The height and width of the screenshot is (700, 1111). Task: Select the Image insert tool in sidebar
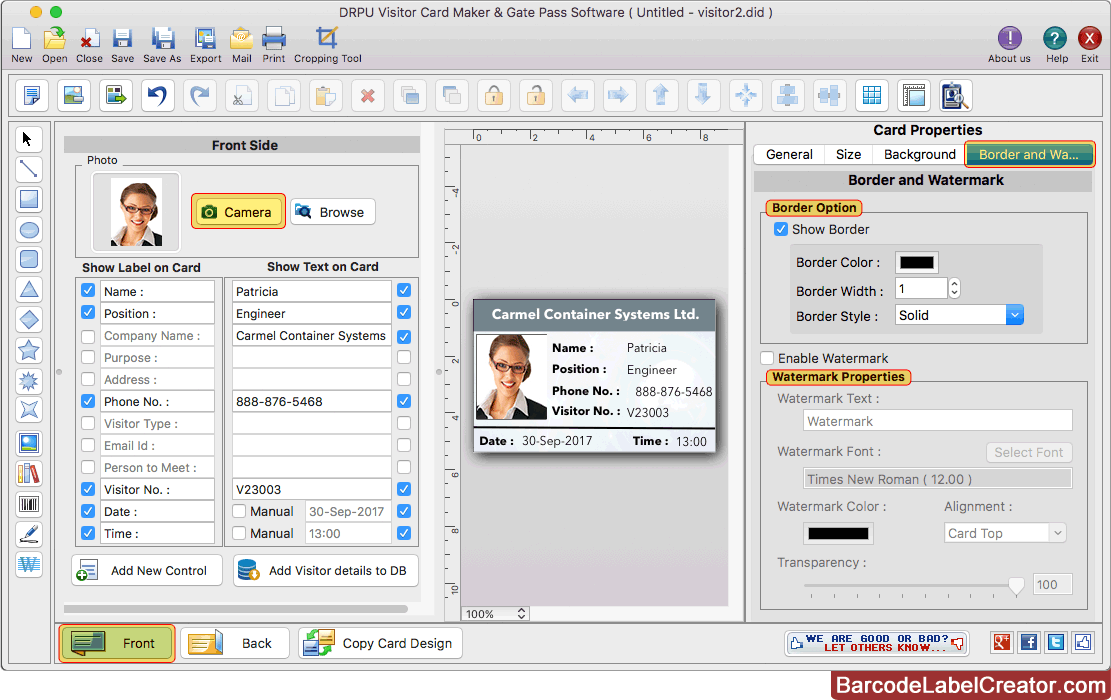click(x=28, y=444)
